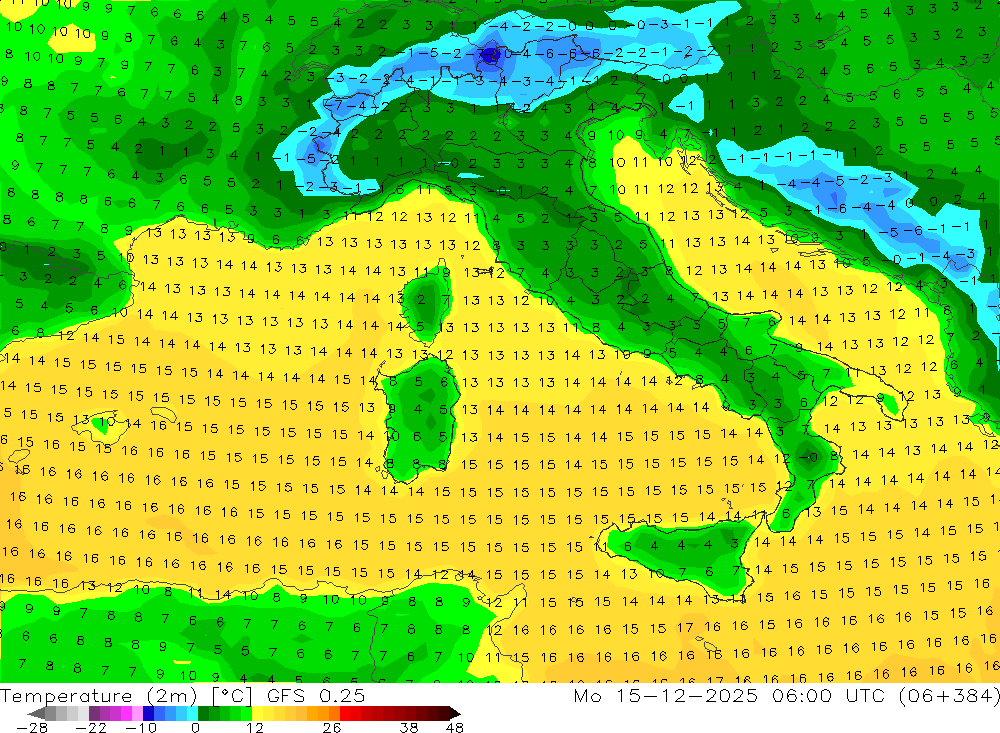The image size is (1000, 733).
Task: Pick the dark green swatch after 0
Action: pyautogui.click(x=203, y=713)
